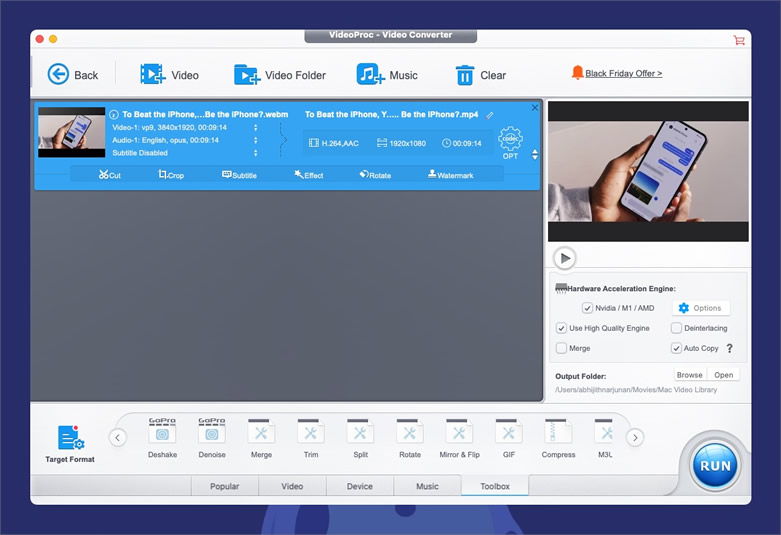
Task: Toggle Use High Quality Engine
Action: pos(561,328)
